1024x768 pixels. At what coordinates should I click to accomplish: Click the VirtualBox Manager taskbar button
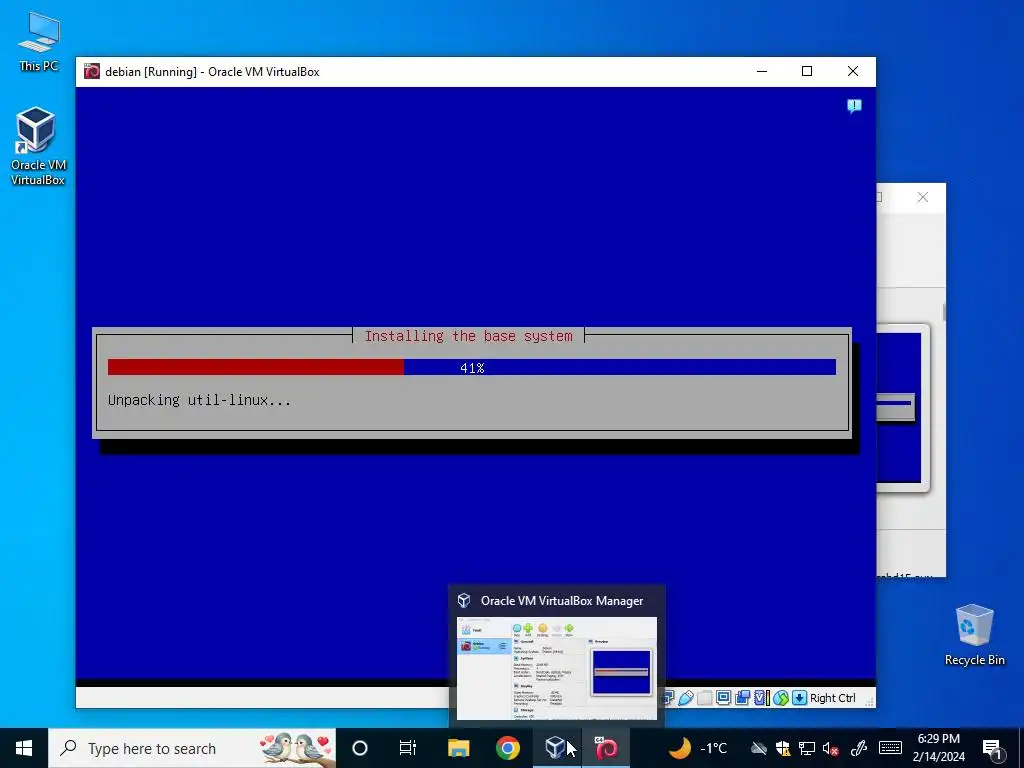556,748
